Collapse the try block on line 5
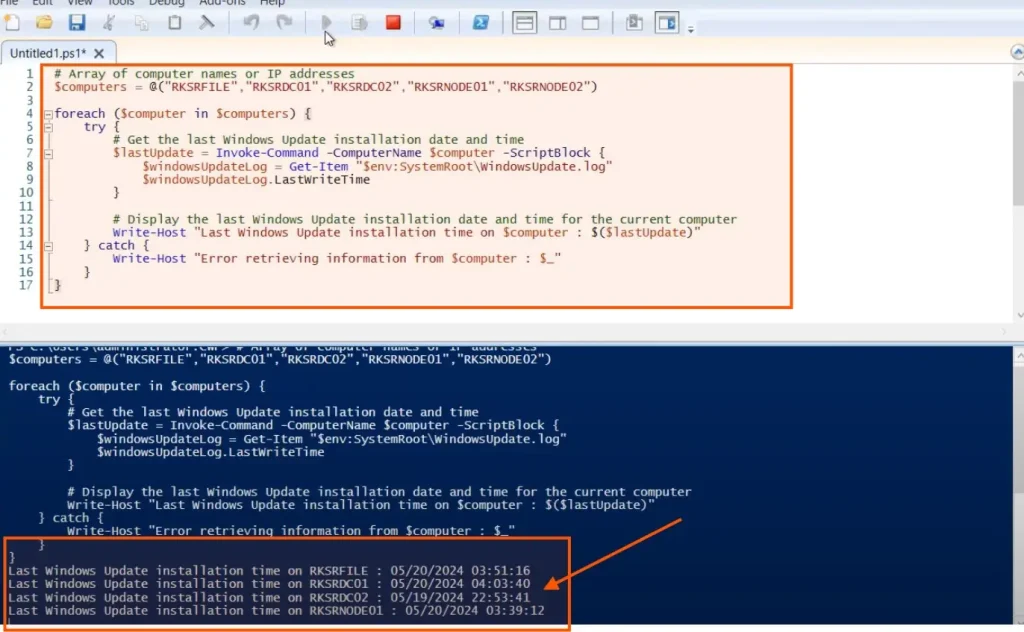This screenshot has height=632, width=1024. click(x=48, y=127)
